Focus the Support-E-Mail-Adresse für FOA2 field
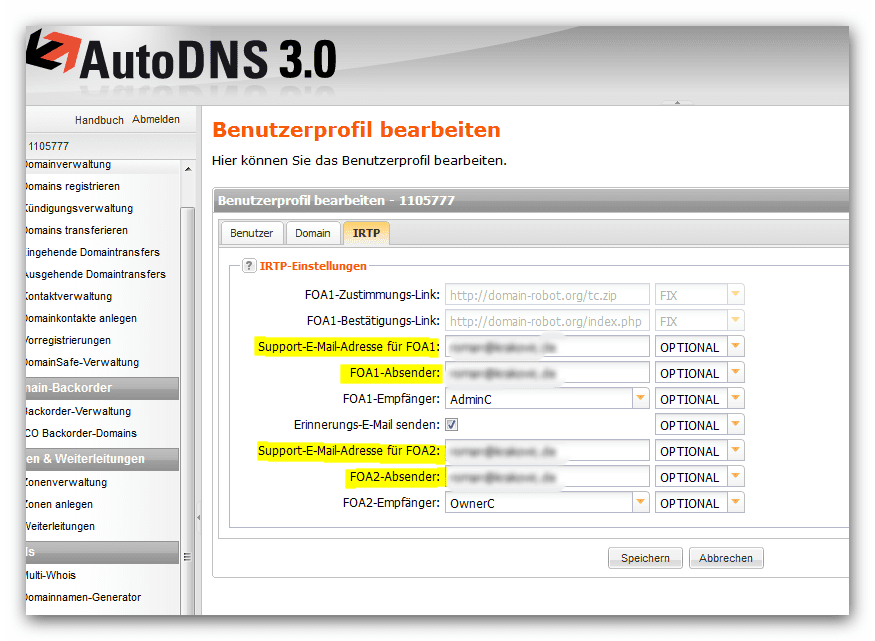This screenshot has width=875, height=641. click(547, 451)
